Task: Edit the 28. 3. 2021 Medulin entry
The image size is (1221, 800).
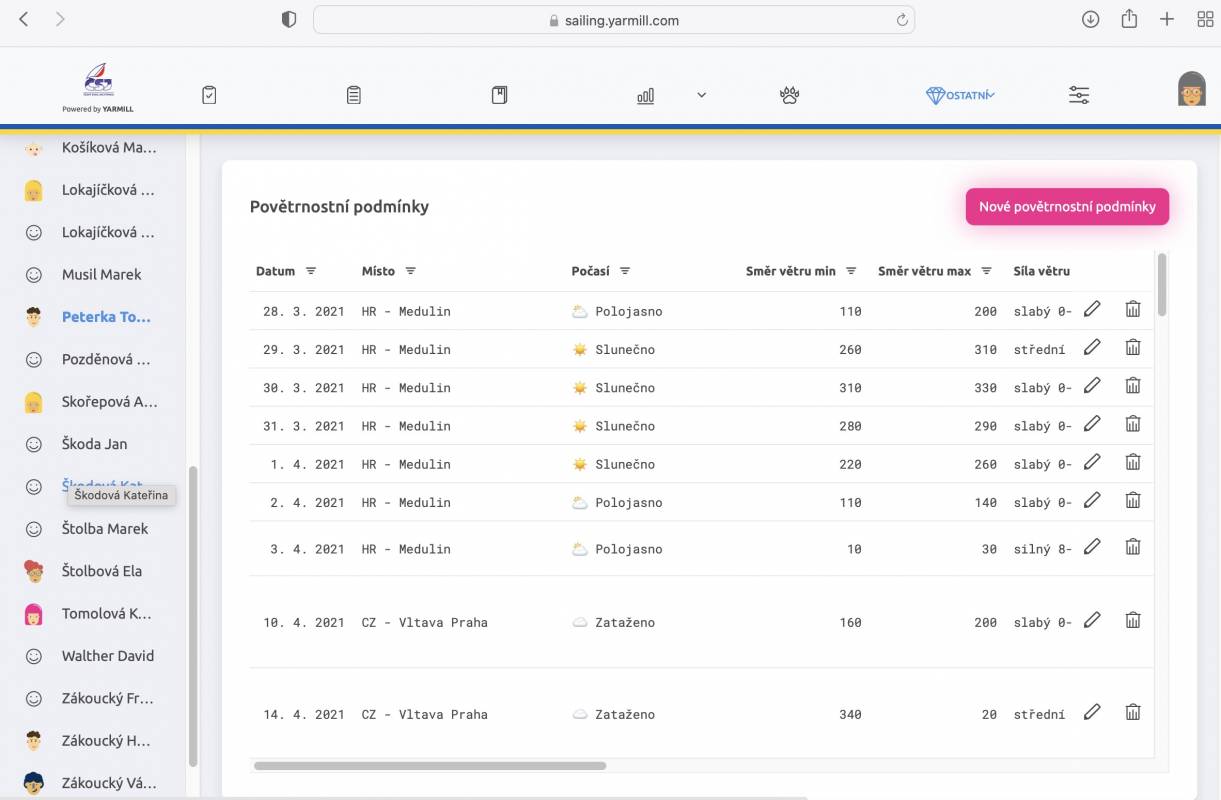Action: pos(1092,310)
